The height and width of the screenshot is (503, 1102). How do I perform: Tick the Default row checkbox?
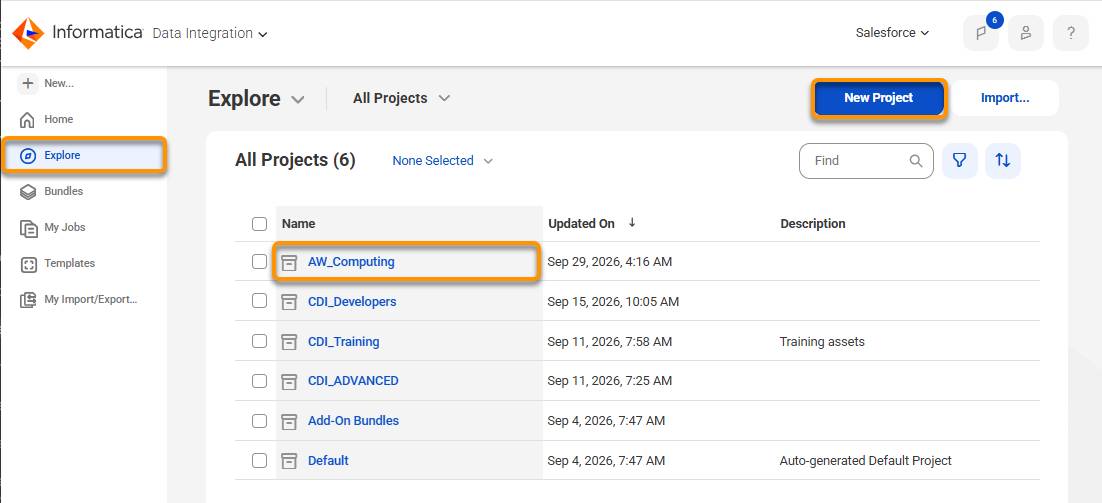click(x=259, y=461)
